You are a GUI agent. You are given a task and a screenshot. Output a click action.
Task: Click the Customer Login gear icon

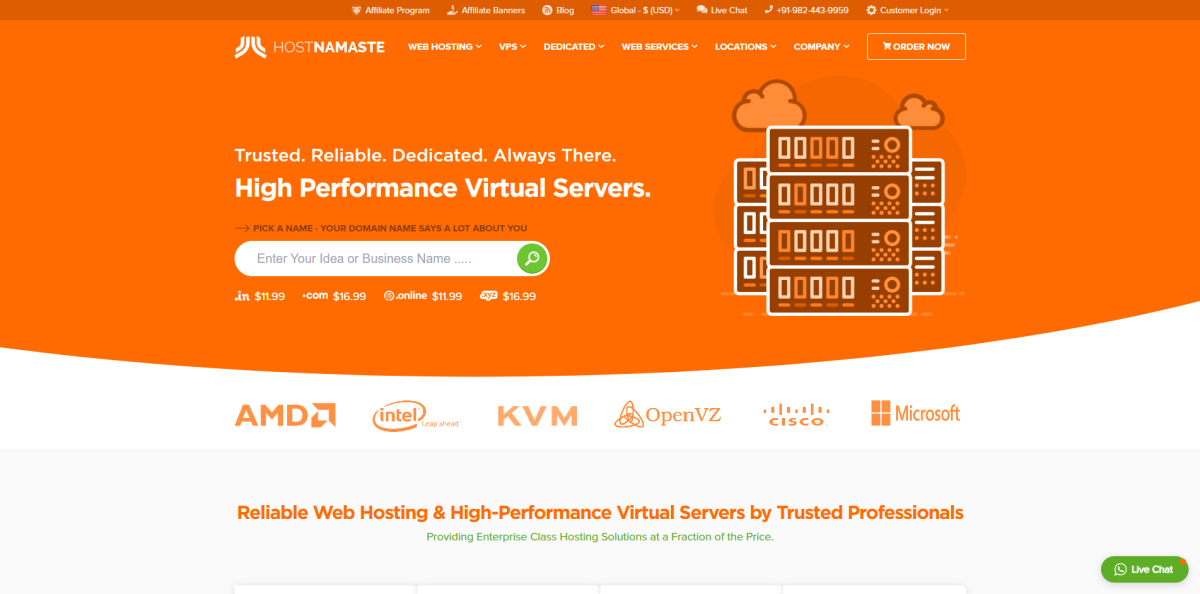[871, 10]
